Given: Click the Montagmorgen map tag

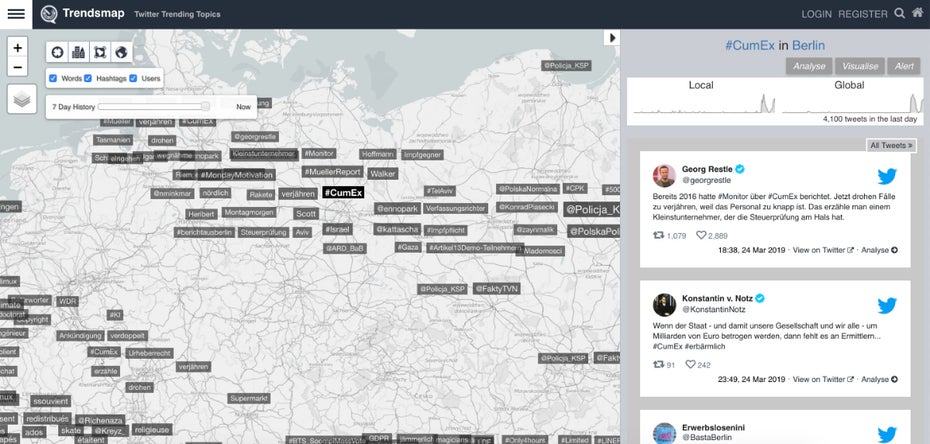Looking at the screenshot, I should pos(249,212).
